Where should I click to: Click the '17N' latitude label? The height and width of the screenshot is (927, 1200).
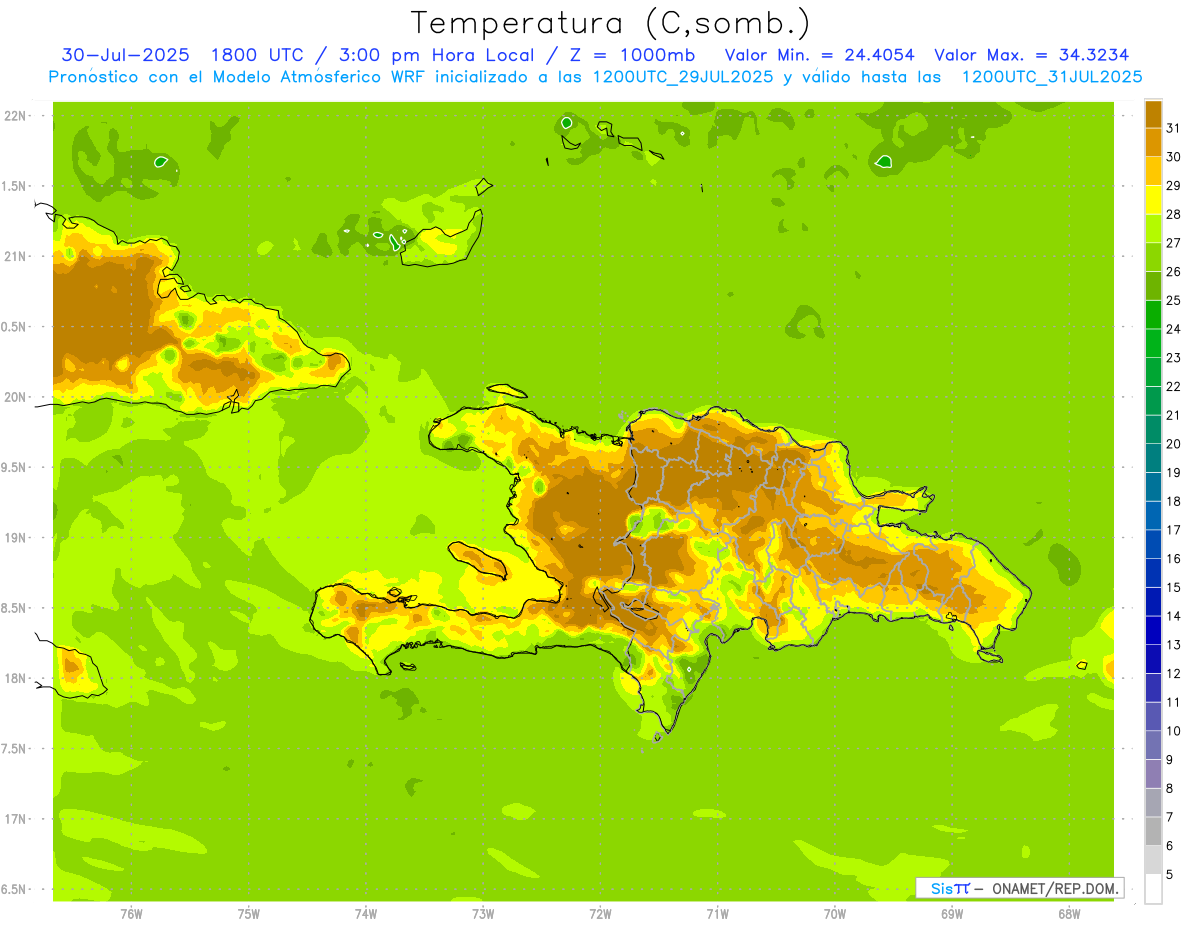pos(16,819)
